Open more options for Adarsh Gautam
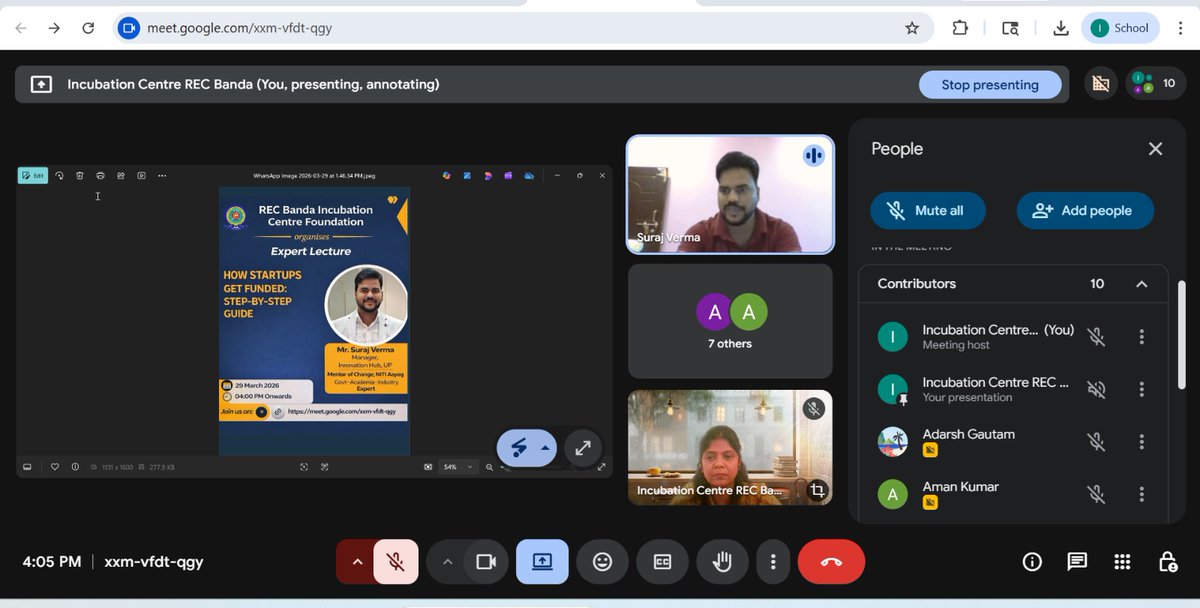Image resolution: width=1200 pixels, height=608 pixels. tap(1141, 441)
